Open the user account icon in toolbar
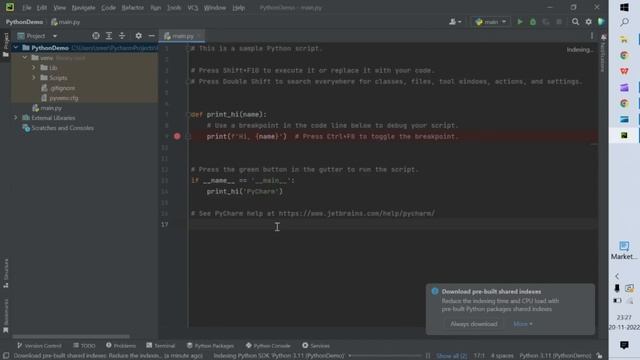The height and width of the screenshot is (360, 640). click(x=455, y=22)
